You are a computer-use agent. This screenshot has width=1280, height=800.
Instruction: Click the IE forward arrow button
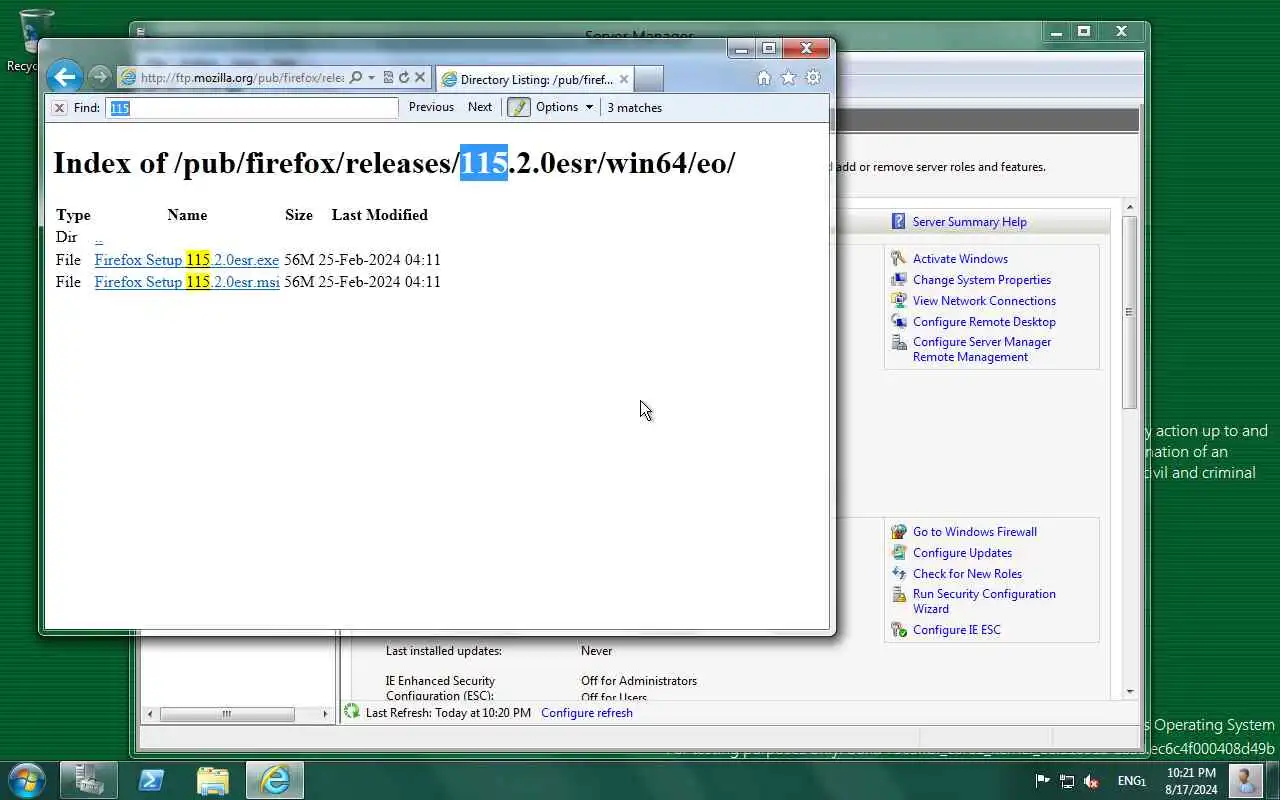coord(98,77)
